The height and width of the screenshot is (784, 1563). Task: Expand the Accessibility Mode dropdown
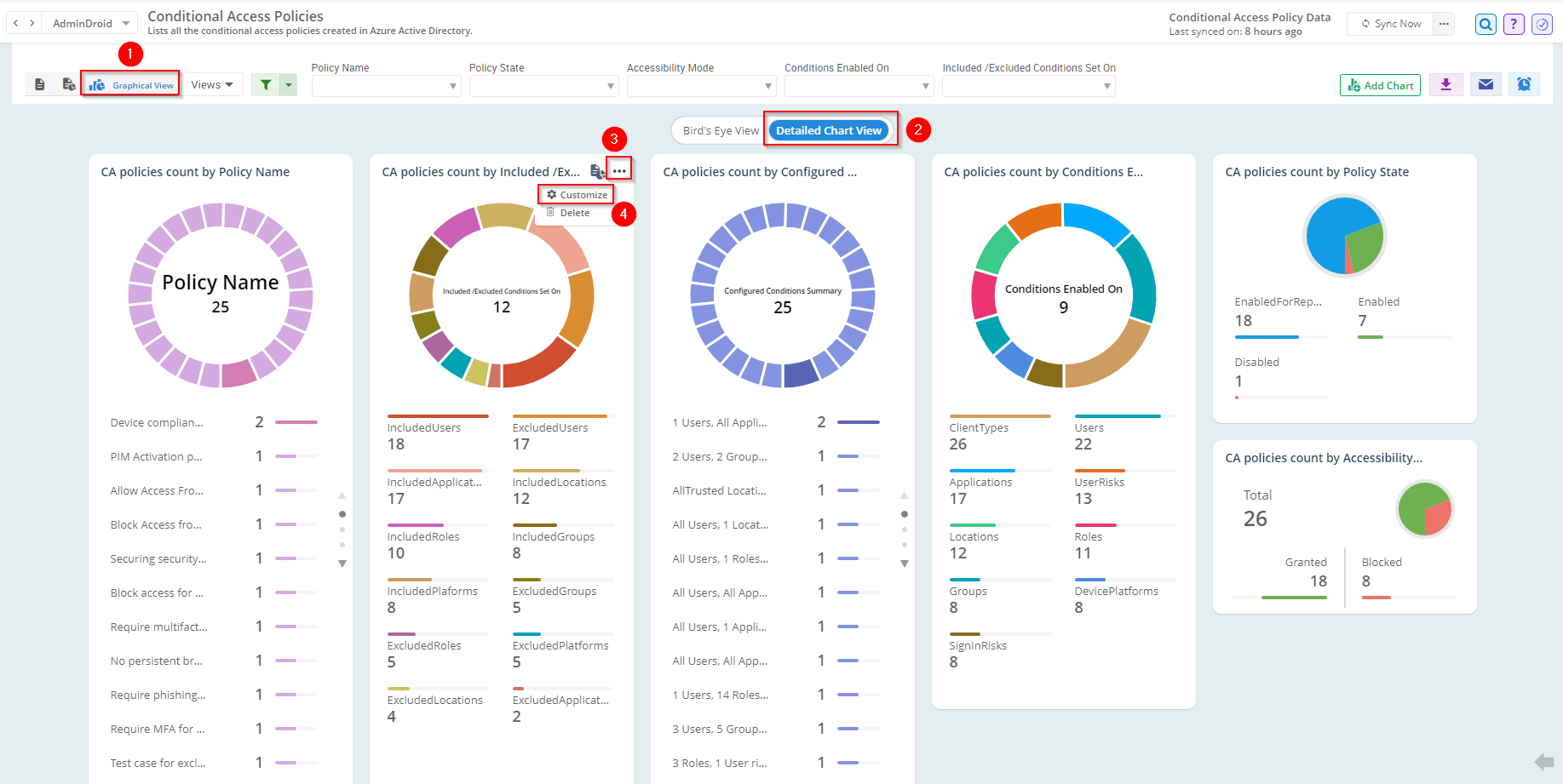(x=700, y=85)
